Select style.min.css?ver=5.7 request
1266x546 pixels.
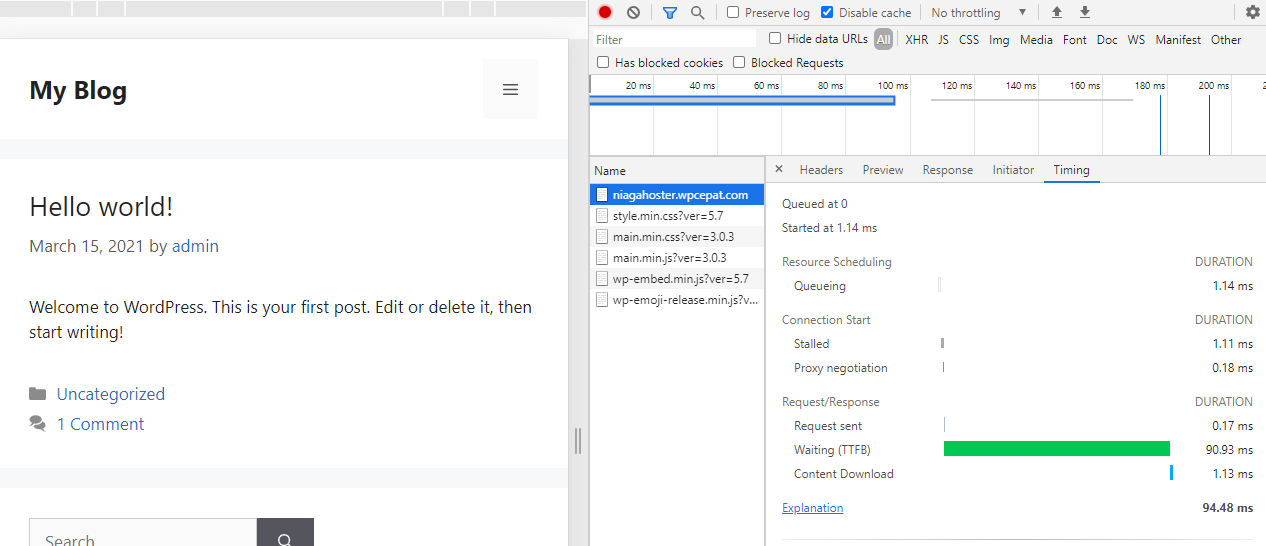[667, 215]
